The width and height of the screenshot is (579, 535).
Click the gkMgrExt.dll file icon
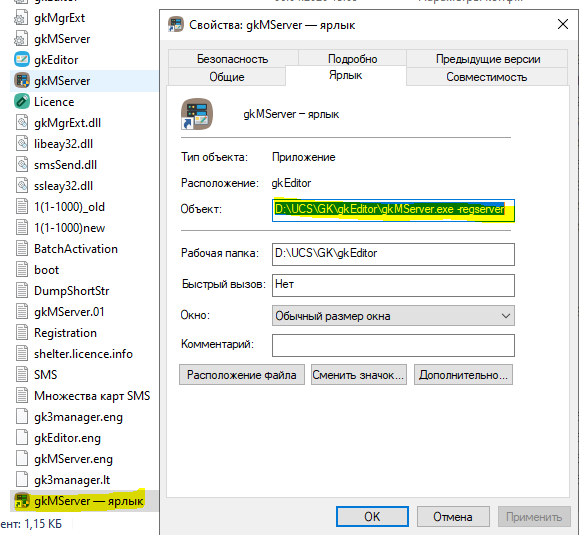click(x=22, y=123)
